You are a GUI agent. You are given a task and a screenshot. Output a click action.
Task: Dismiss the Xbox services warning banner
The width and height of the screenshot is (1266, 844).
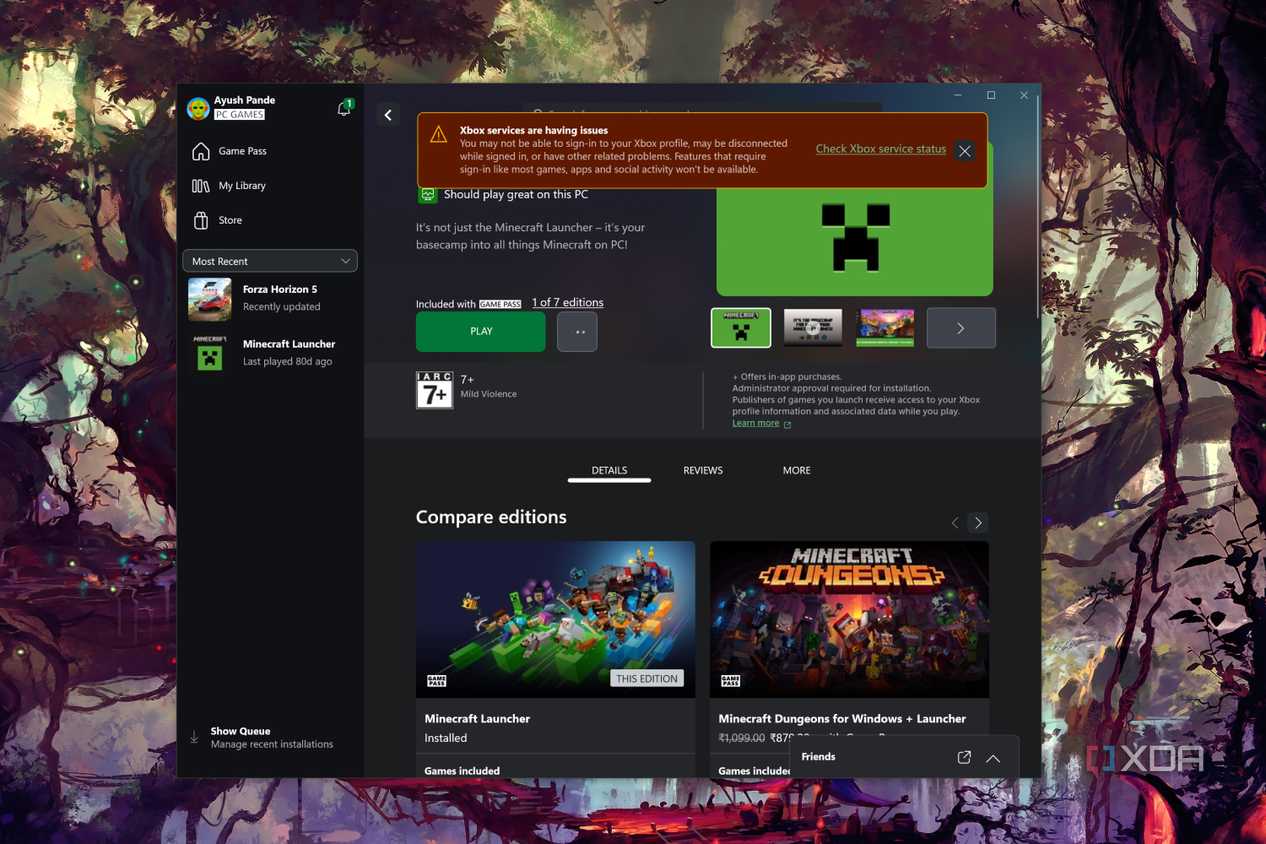964,151
